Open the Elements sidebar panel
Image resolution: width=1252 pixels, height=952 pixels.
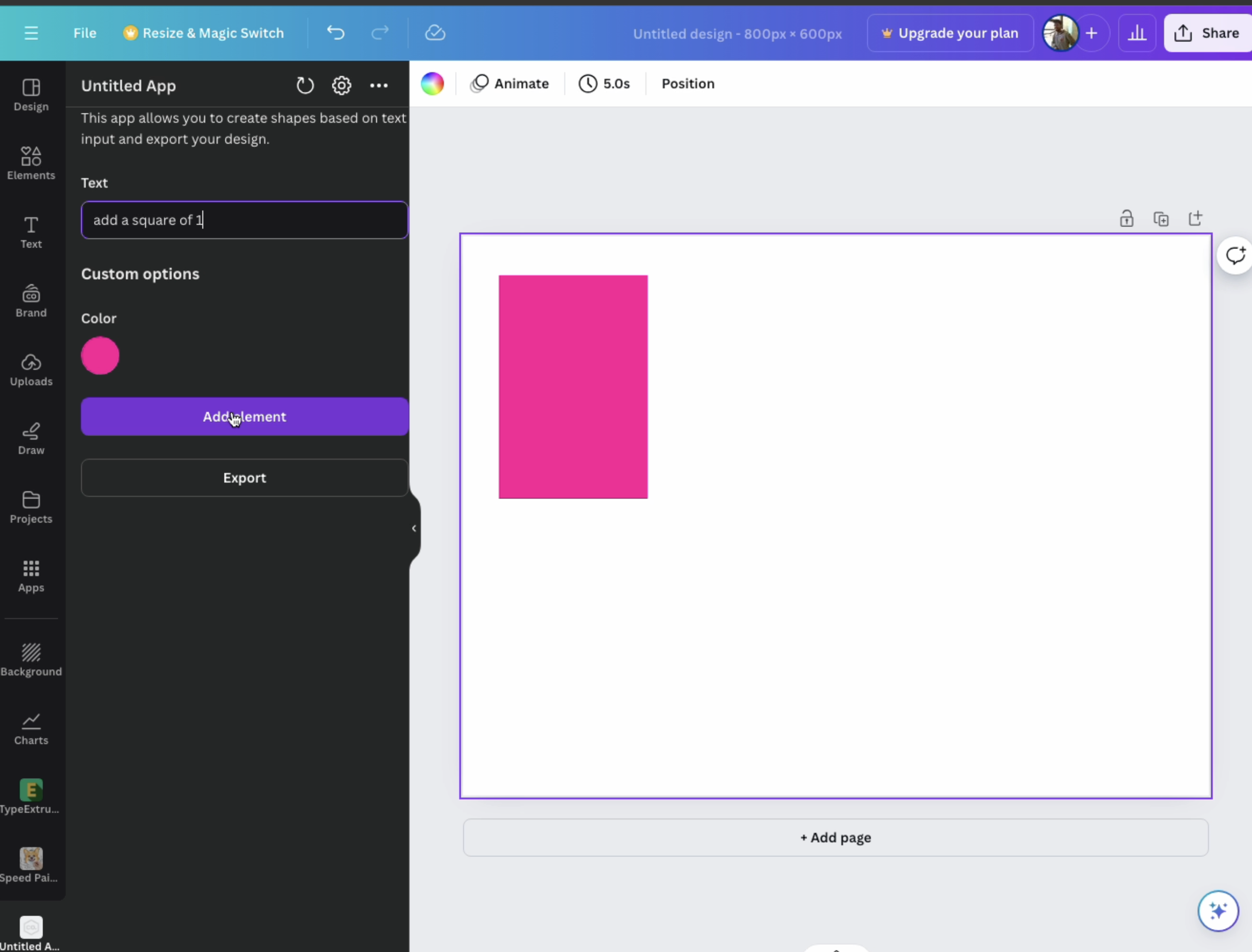(31, 163)
